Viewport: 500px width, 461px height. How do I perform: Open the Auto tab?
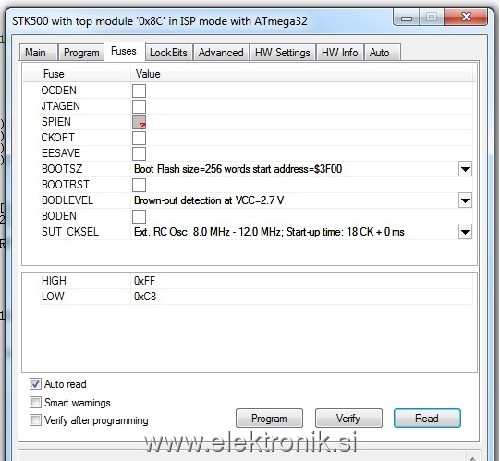382,52
